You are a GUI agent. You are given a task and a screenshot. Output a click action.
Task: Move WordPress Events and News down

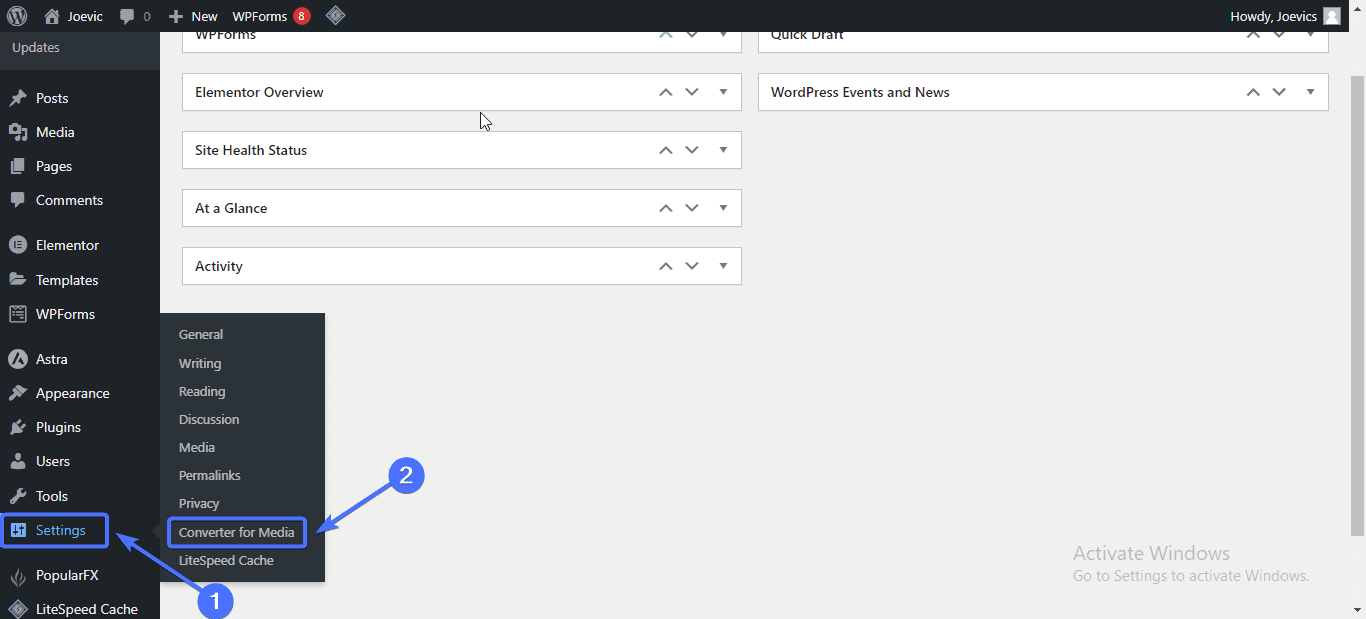click(x=1279, y=92)
